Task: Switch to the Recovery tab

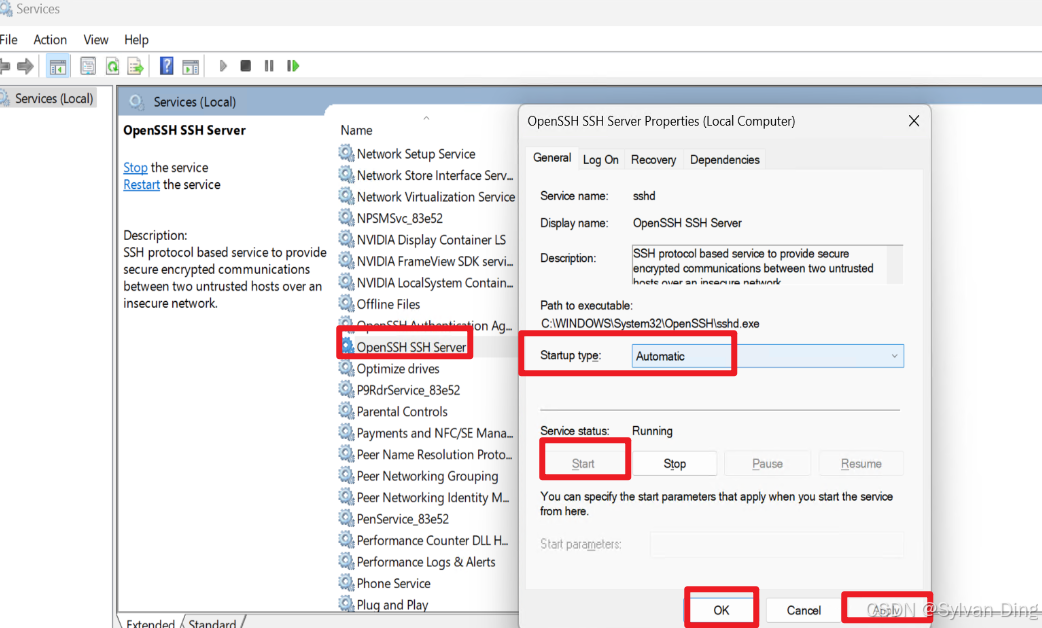Action: pyautogui.click(x=653, y=159)
